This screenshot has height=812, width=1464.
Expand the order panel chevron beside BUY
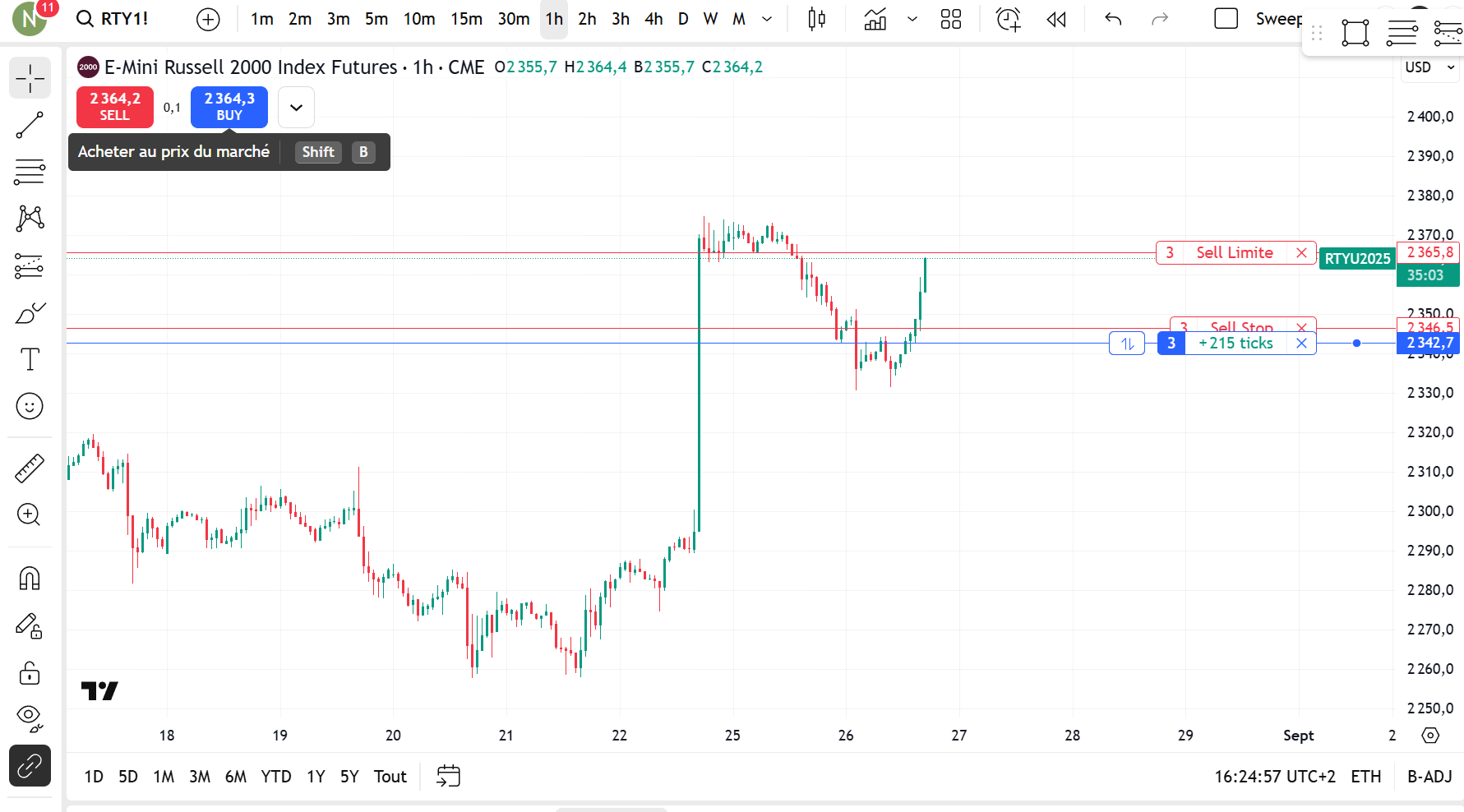(296, 108)
